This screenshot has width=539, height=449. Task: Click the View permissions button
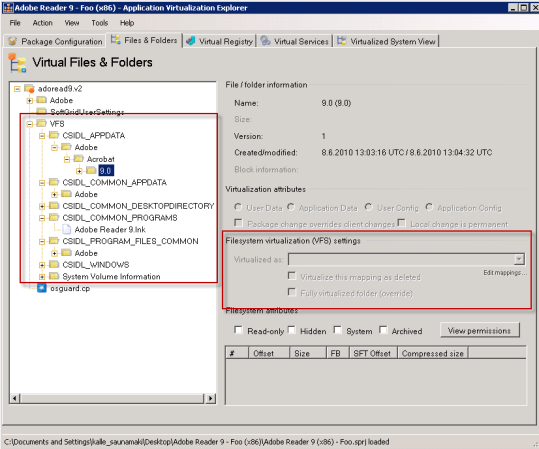tap(480, 330)
